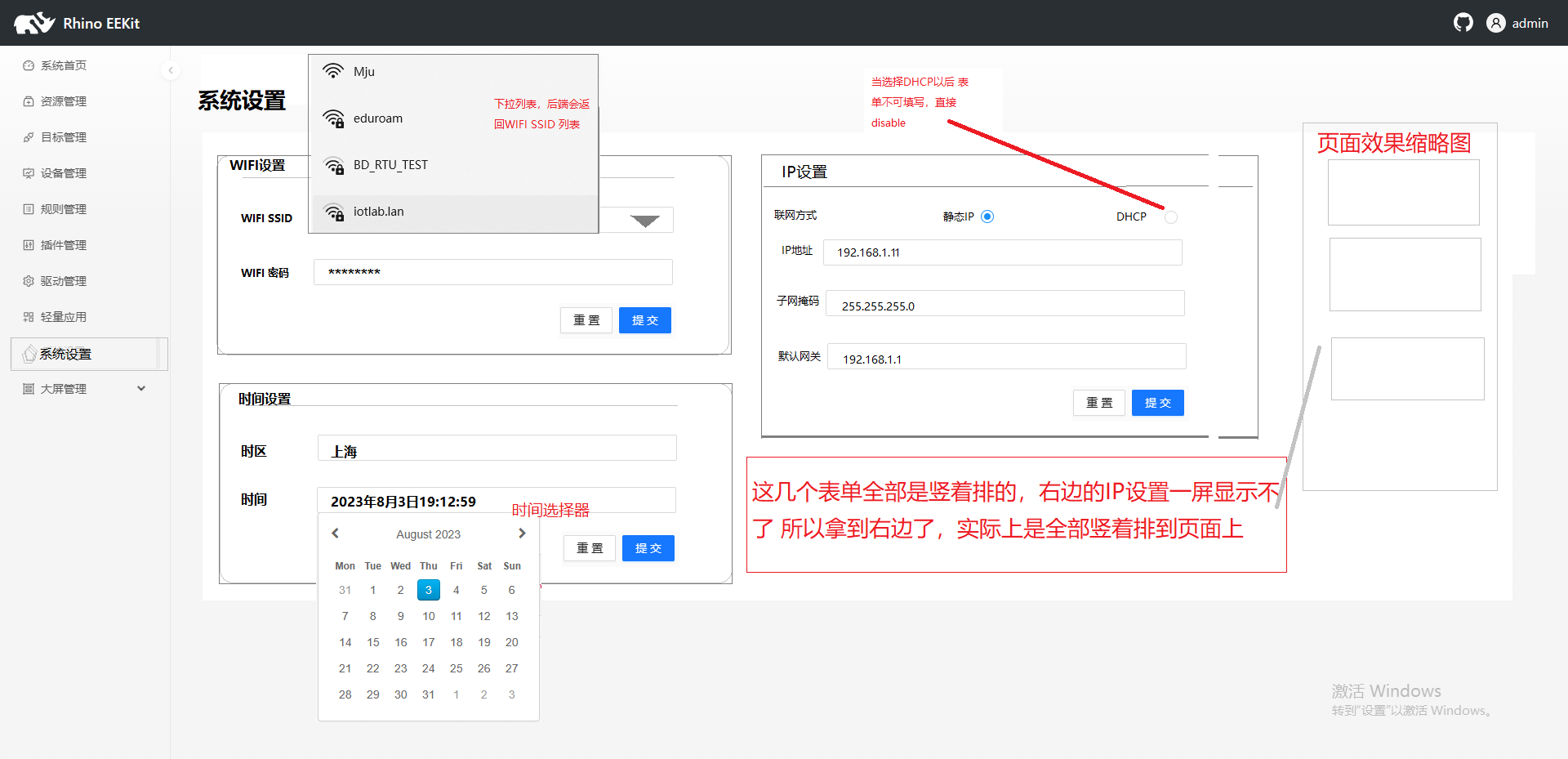Open the GitHub icon in the top bar
This screenshot has width=1568, height=759.
point(1463,22)
